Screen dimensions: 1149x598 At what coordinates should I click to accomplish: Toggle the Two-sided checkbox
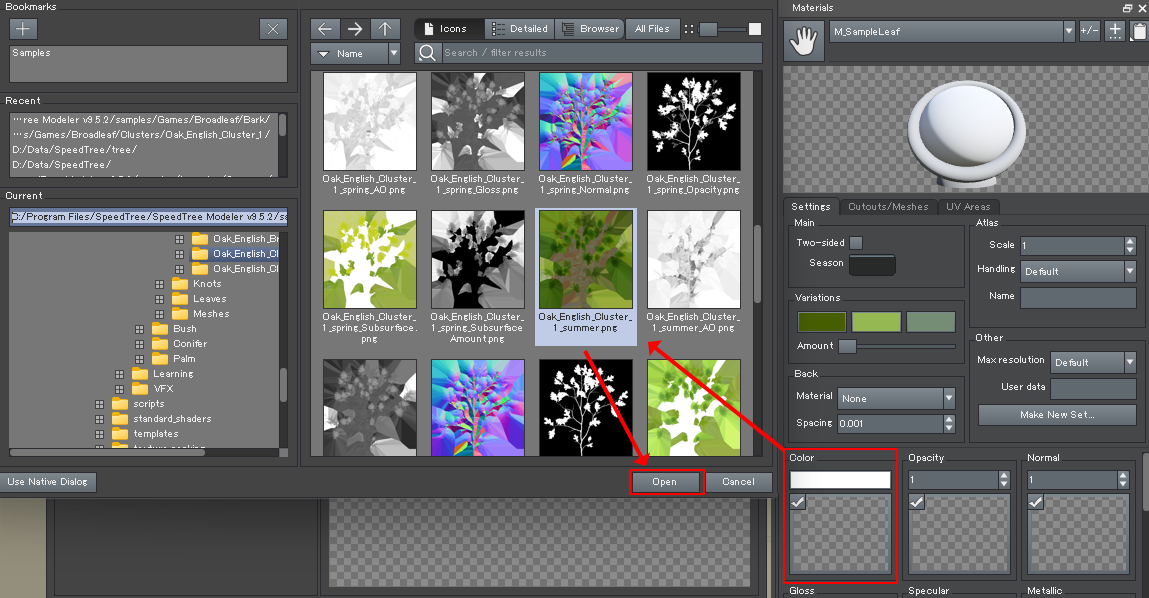856,243
